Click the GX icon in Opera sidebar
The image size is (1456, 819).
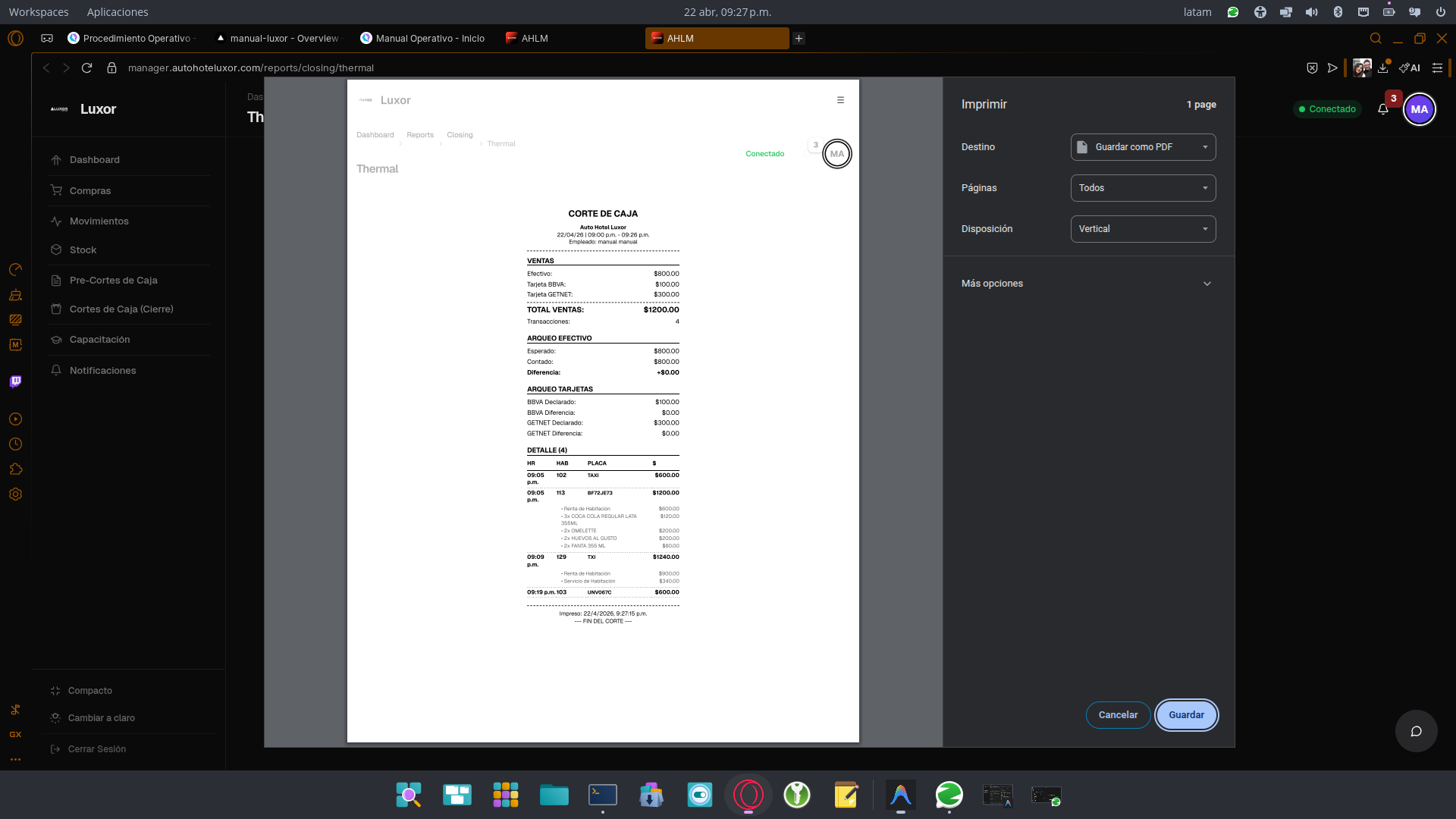coord(15,734)
